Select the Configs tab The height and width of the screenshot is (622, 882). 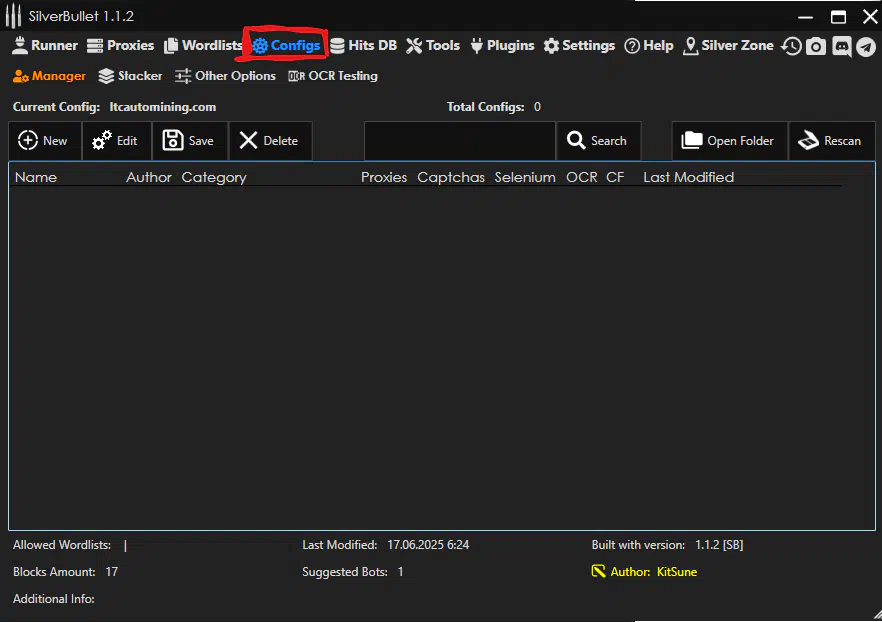coord(286,46)
